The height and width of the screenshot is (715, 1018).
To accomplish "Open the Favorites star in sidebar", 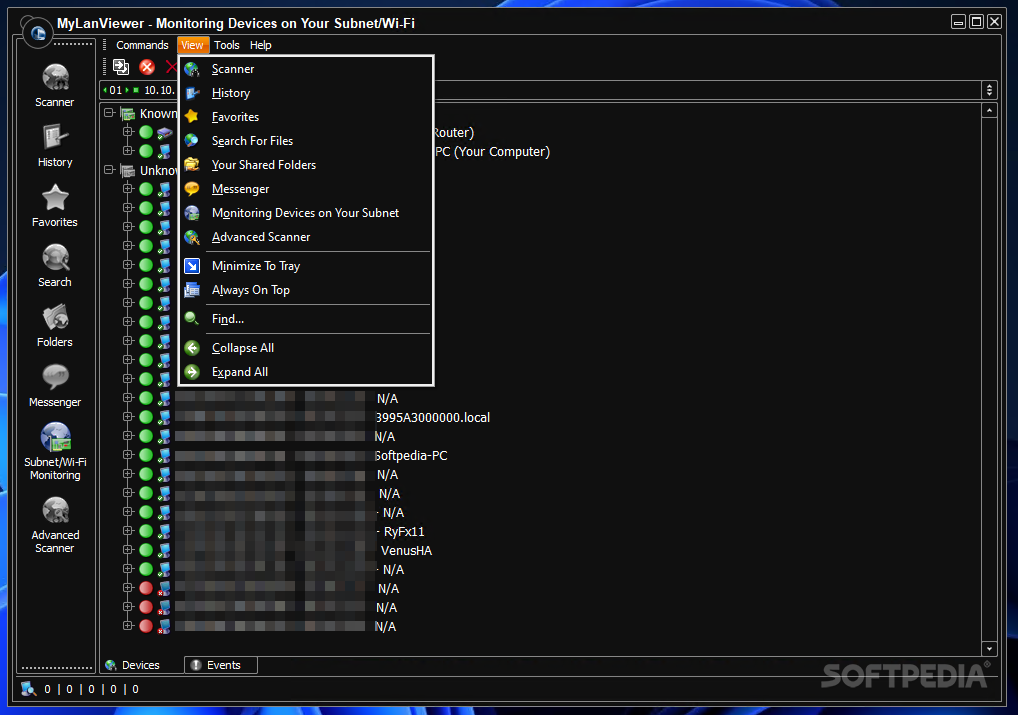I will pos(55,205).
